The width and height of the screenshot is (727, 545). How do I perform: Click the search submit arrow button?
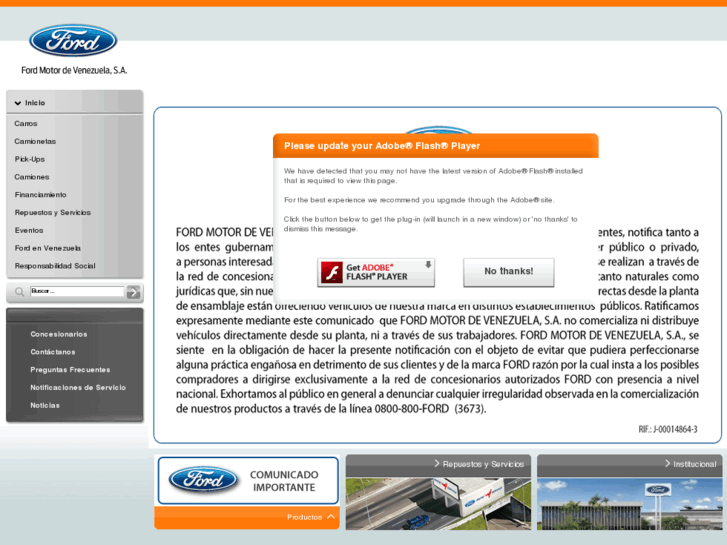134,292
